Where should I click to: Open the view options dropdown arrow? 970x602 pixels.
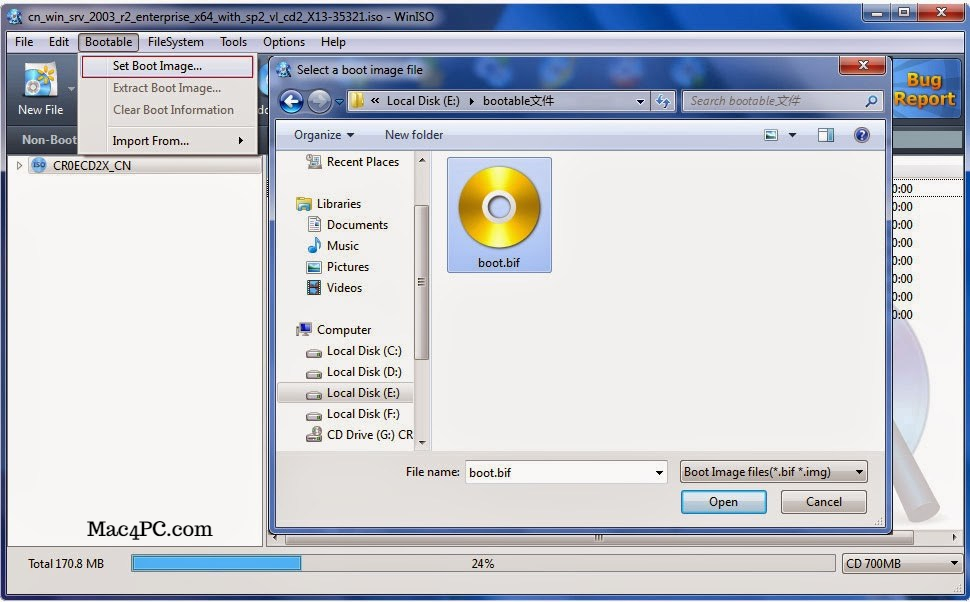click(792, 135)
